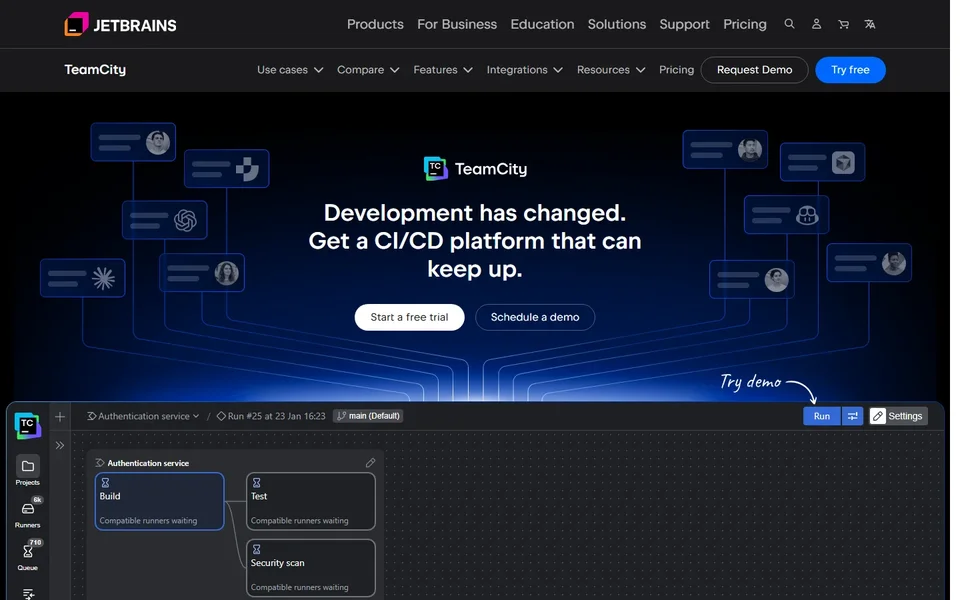Click Schedule a demo button
The width and height of the screenshot is (960, 600).
pyautogui.click(x=535, y=317)
